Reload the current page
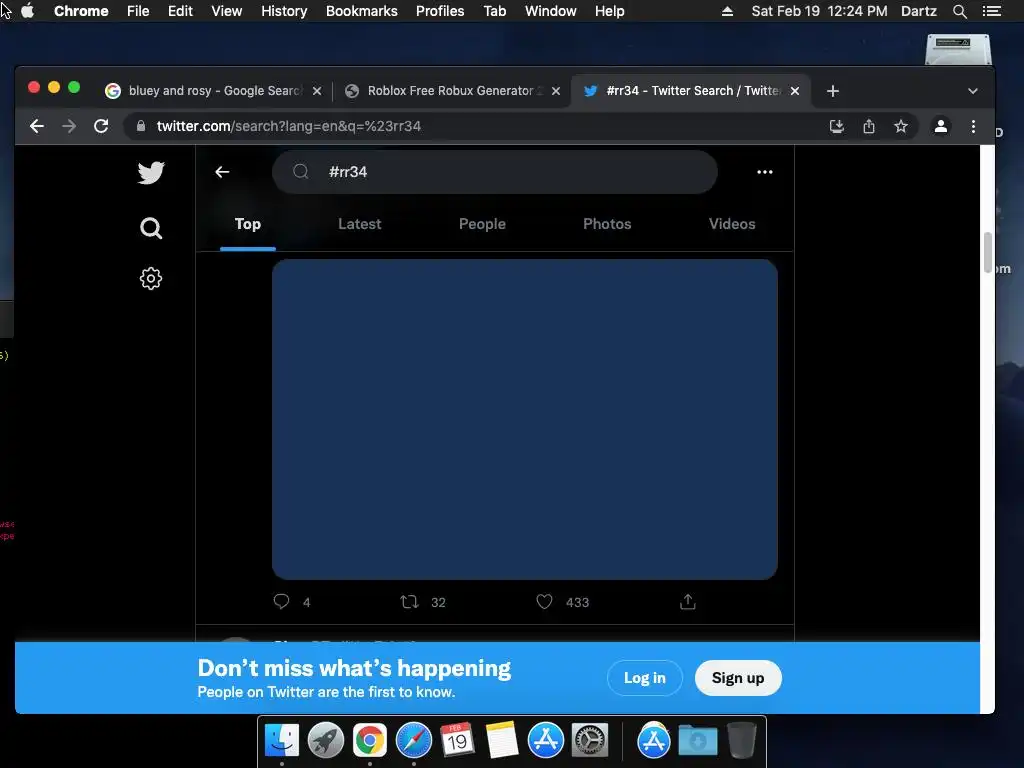Image resolution: width=1024 pixels, height=768 pixels. 101,126
